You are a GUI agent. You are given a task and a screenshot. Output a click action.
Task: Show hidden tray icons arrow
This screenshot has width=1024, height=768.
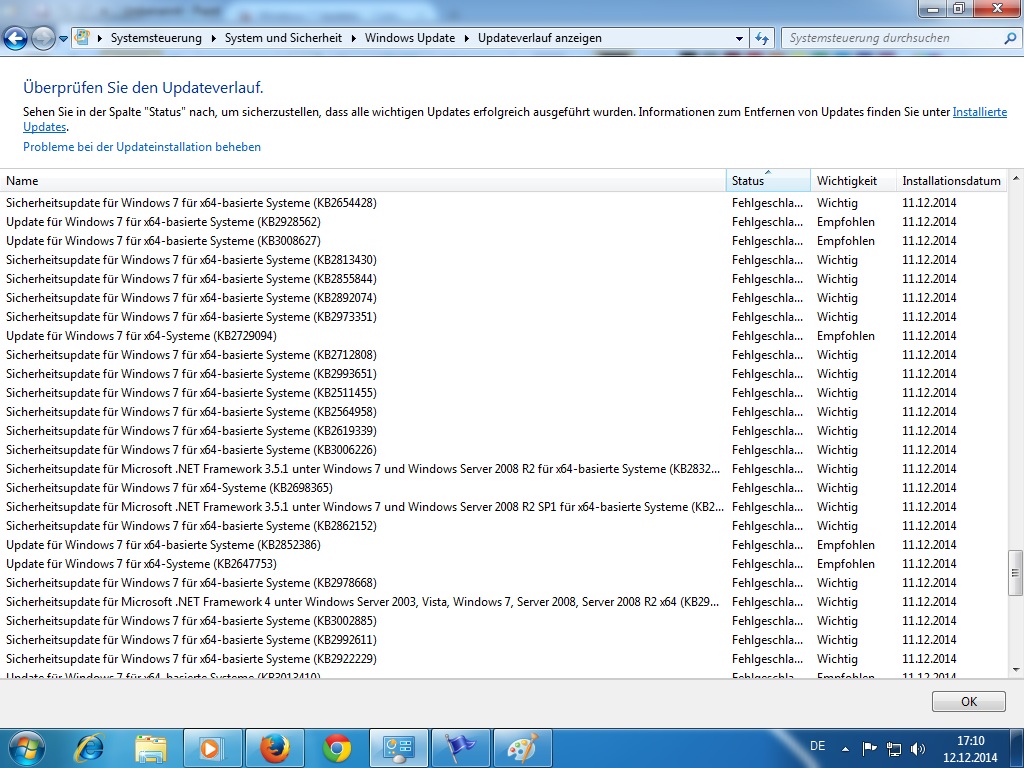[x=845, y=749]
